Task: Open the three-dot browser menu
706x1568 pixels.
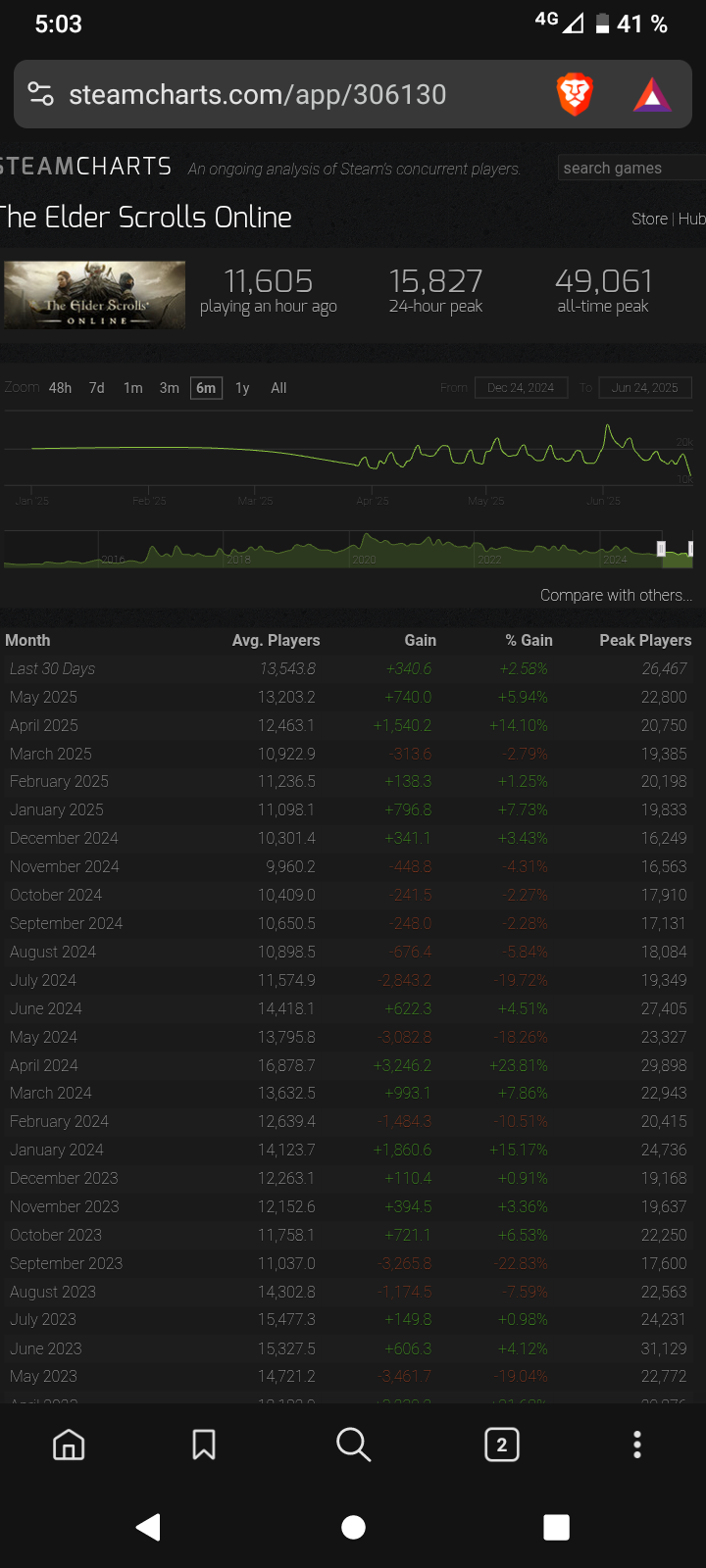Action: (637, 1445)
